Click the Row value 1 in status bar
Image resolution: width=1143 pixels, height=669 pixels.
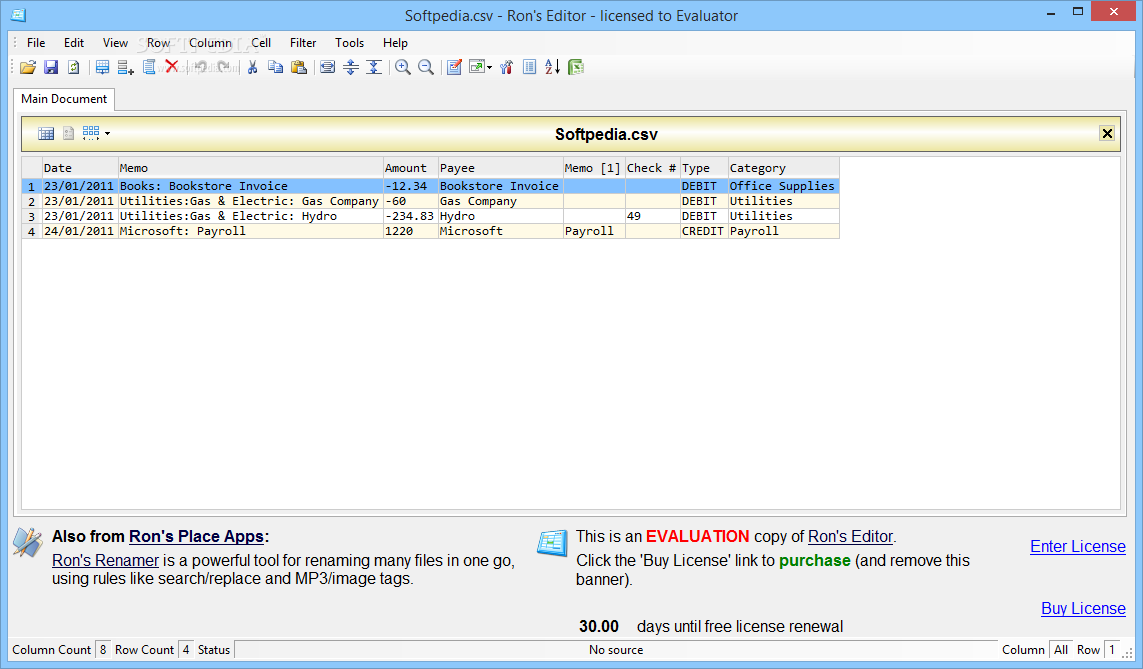[x=1112, y=650]
